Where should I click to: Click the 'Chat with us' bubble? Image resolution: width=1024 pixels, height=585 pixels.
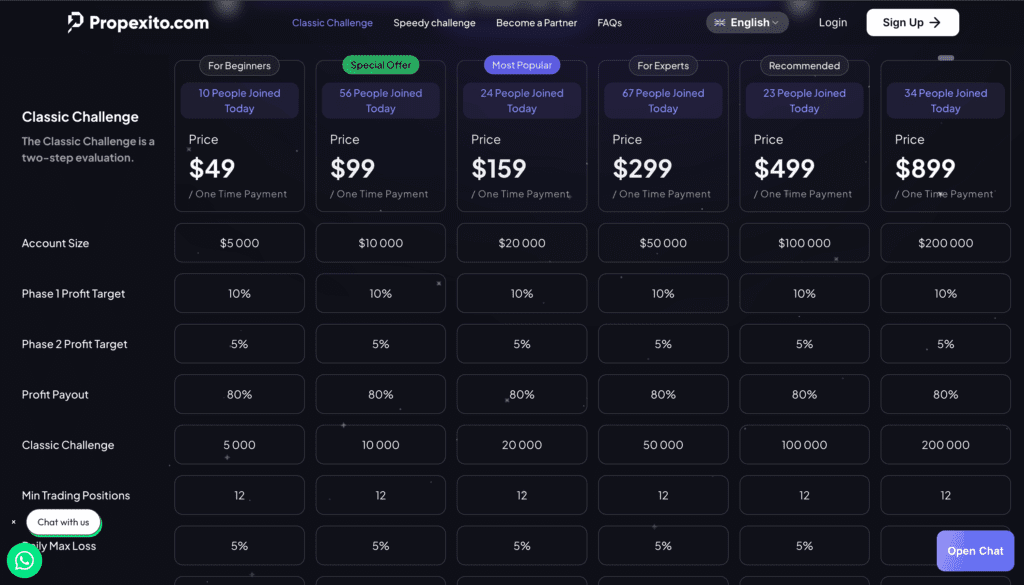63,522
